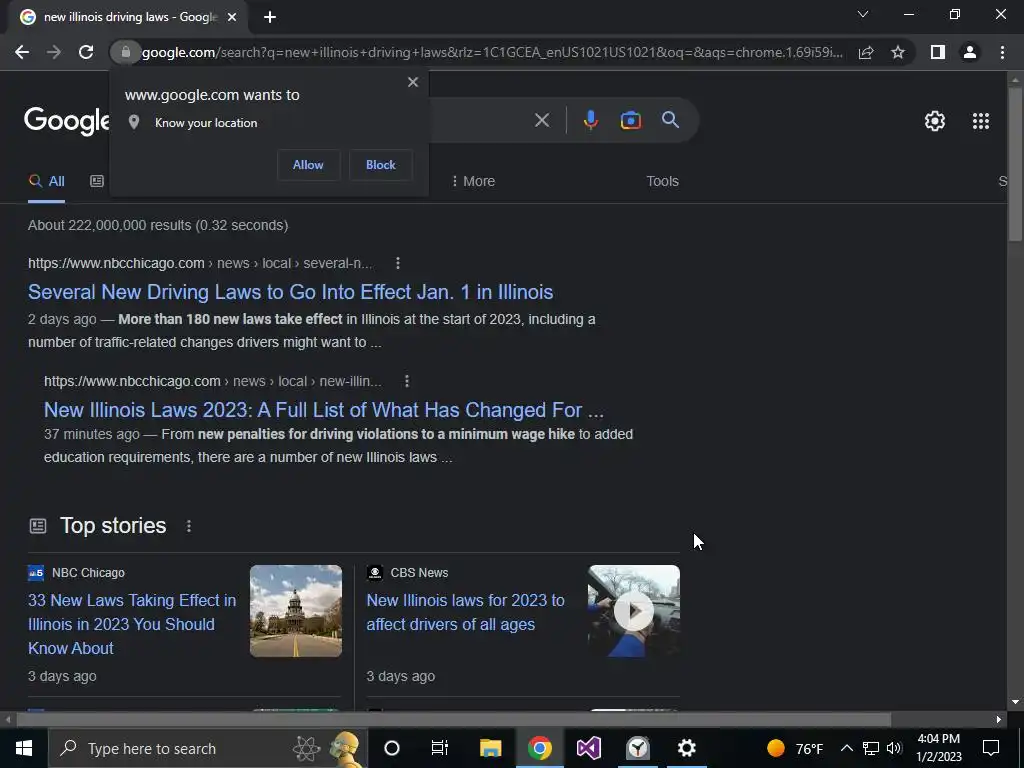This screenshot has height=768, width=1024.
Task: Open the Google apps grid
Action: (981, 121)
